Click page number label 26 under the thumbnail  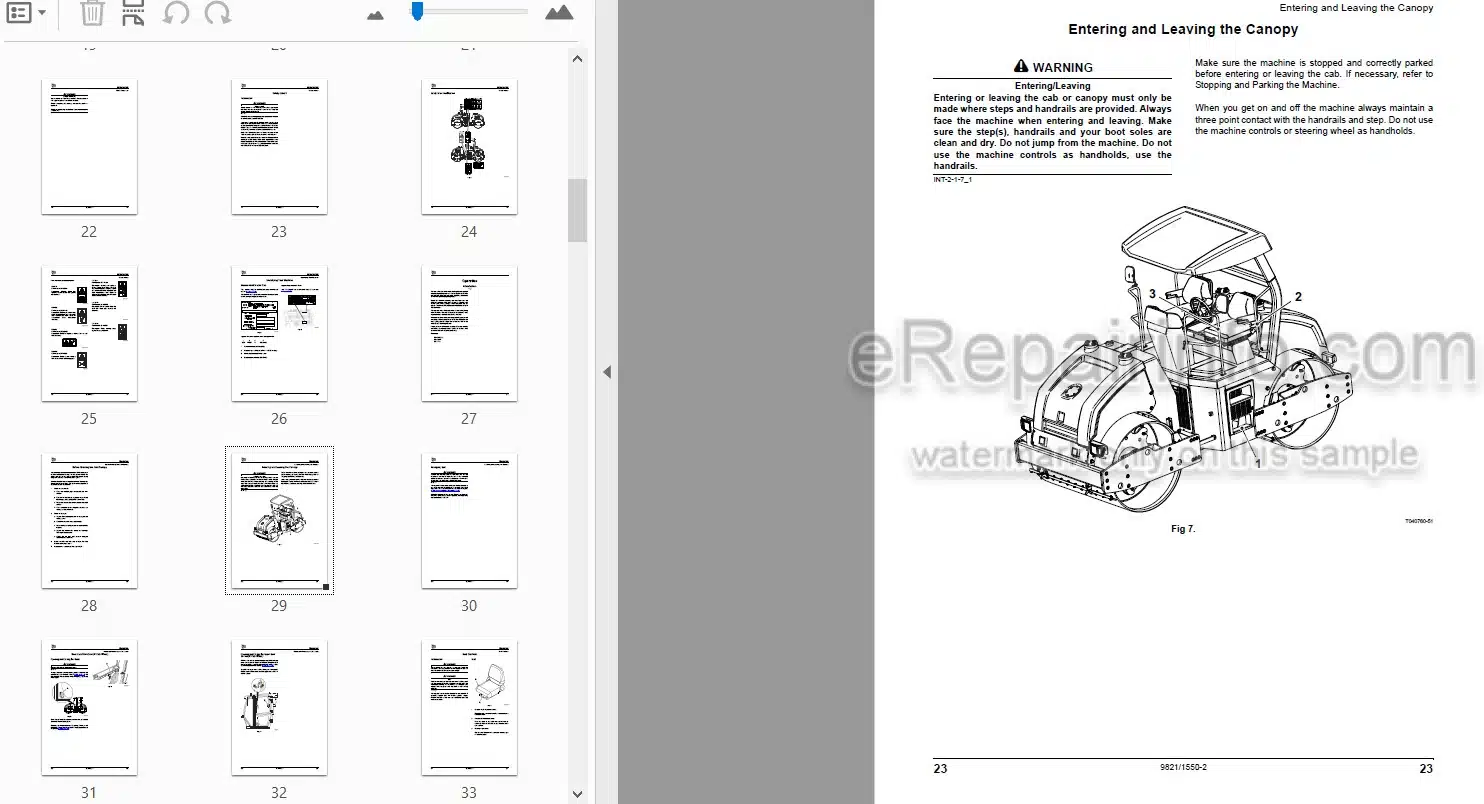coord(279,419)
